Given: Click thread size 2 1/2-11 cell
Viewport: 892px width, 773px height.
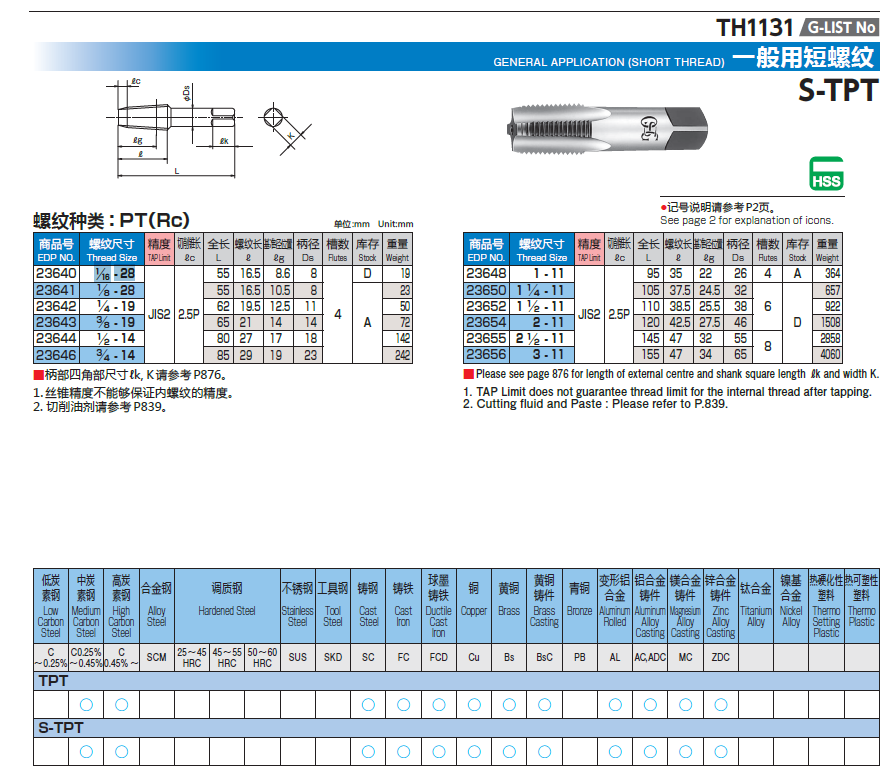Looking at the screenshot, I should click(x=542, y=338).
